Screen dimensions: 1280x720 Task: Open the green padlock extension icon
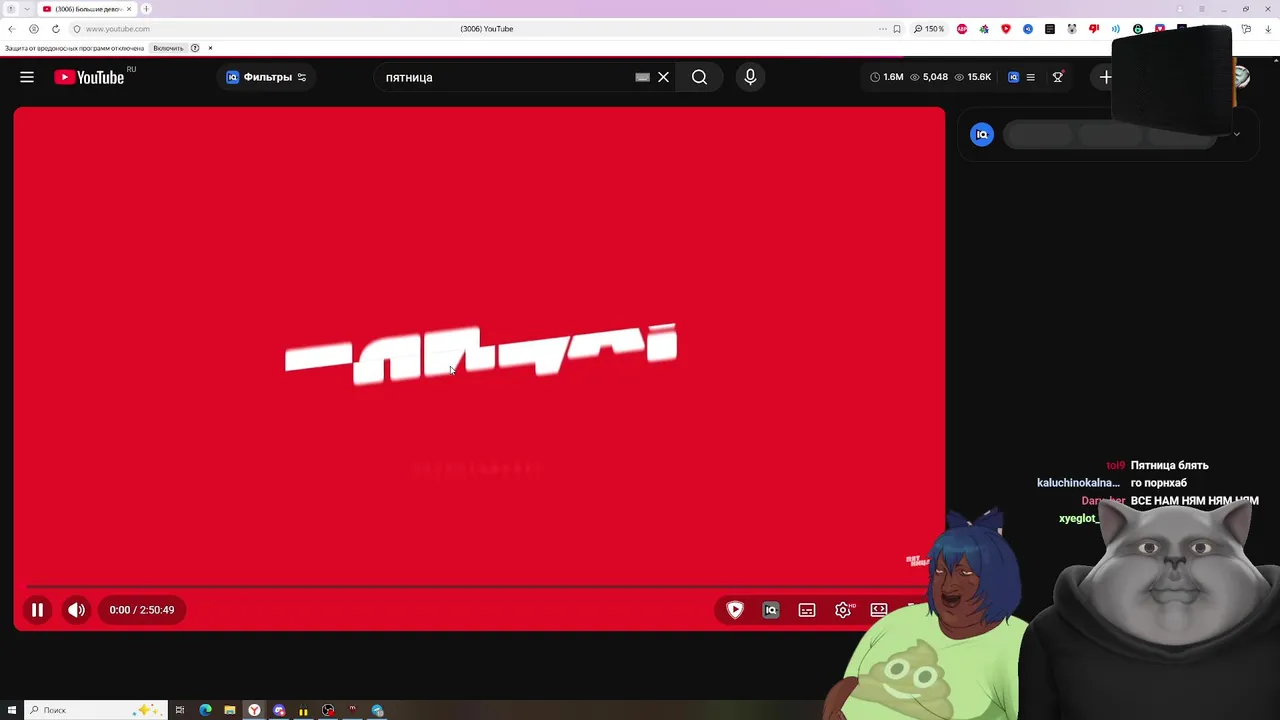(1138, 29)
